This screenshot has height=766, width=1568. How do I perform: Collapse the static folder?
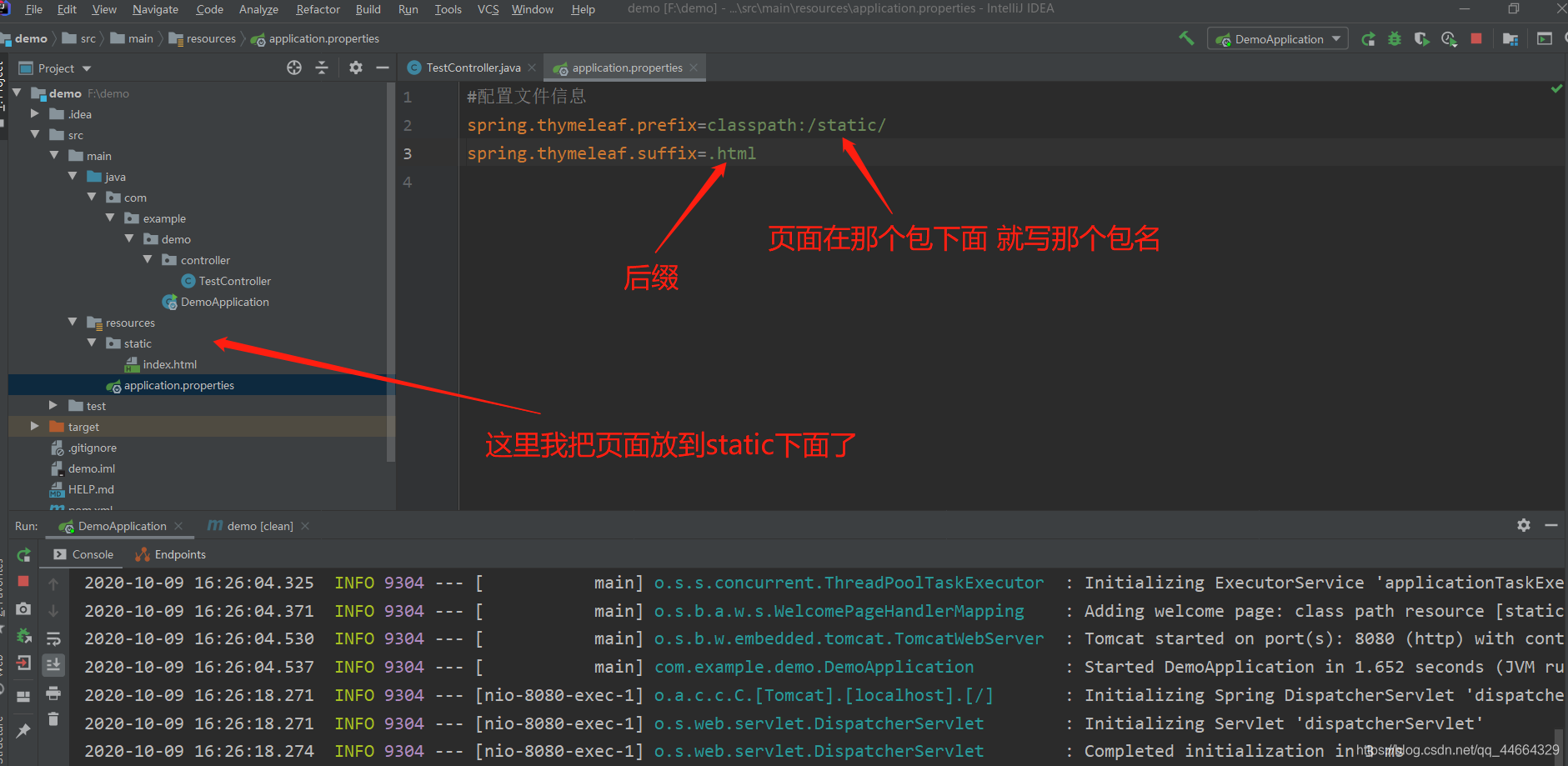pyautogui.click(x=92, y=343)
